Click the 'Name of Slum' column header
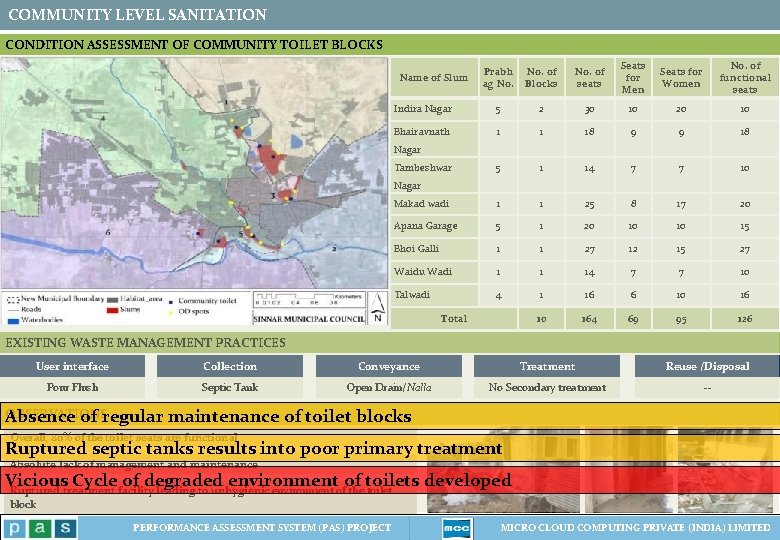780x540 pixels. 434,78
